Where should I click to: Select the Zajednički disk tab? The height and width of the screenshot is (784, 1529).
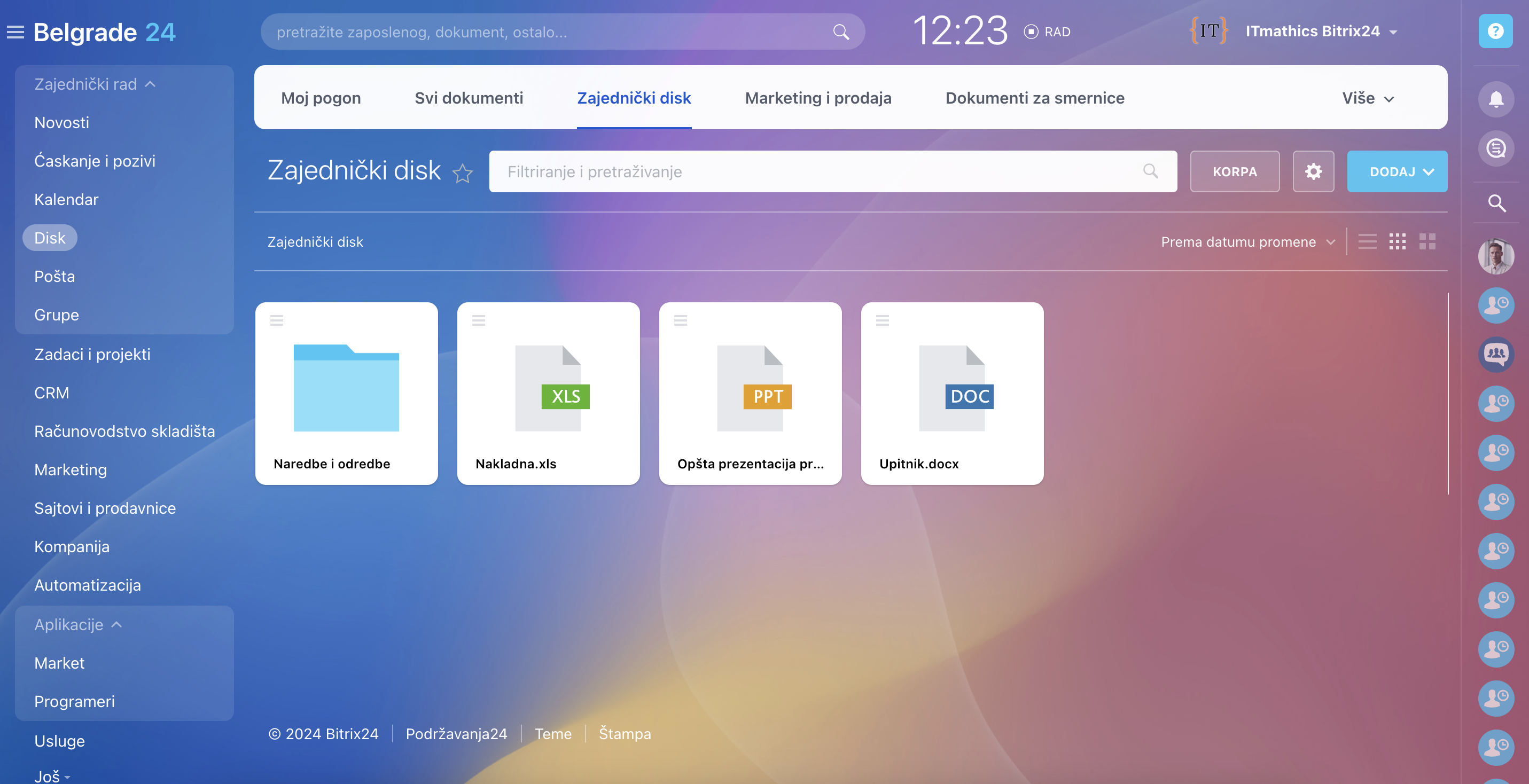(633, 98)
